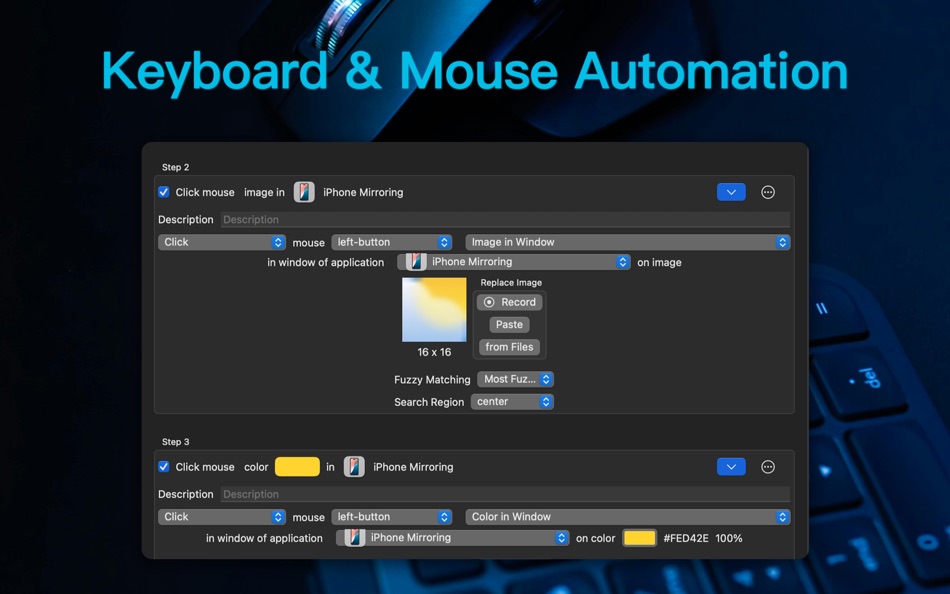Click the #FED42E on-color swatch

pyautogui.click(x=640, y=538)
